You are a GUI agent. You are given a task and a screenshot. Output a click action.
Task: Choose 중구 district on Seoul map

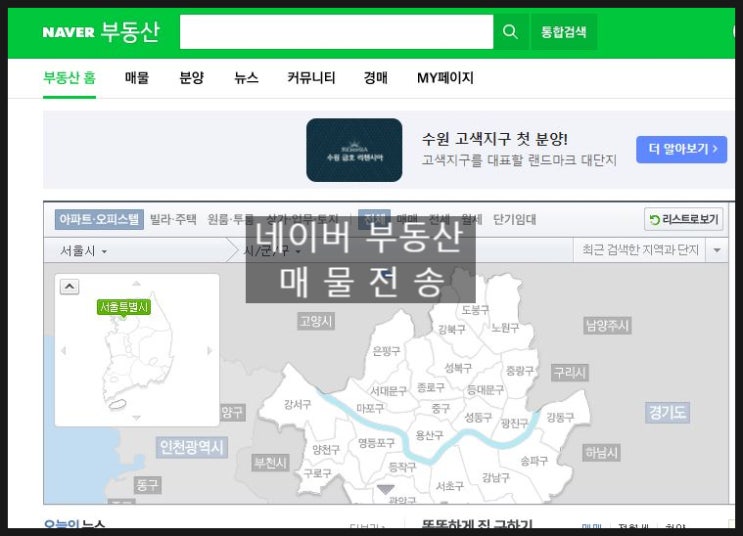(441, 408)
